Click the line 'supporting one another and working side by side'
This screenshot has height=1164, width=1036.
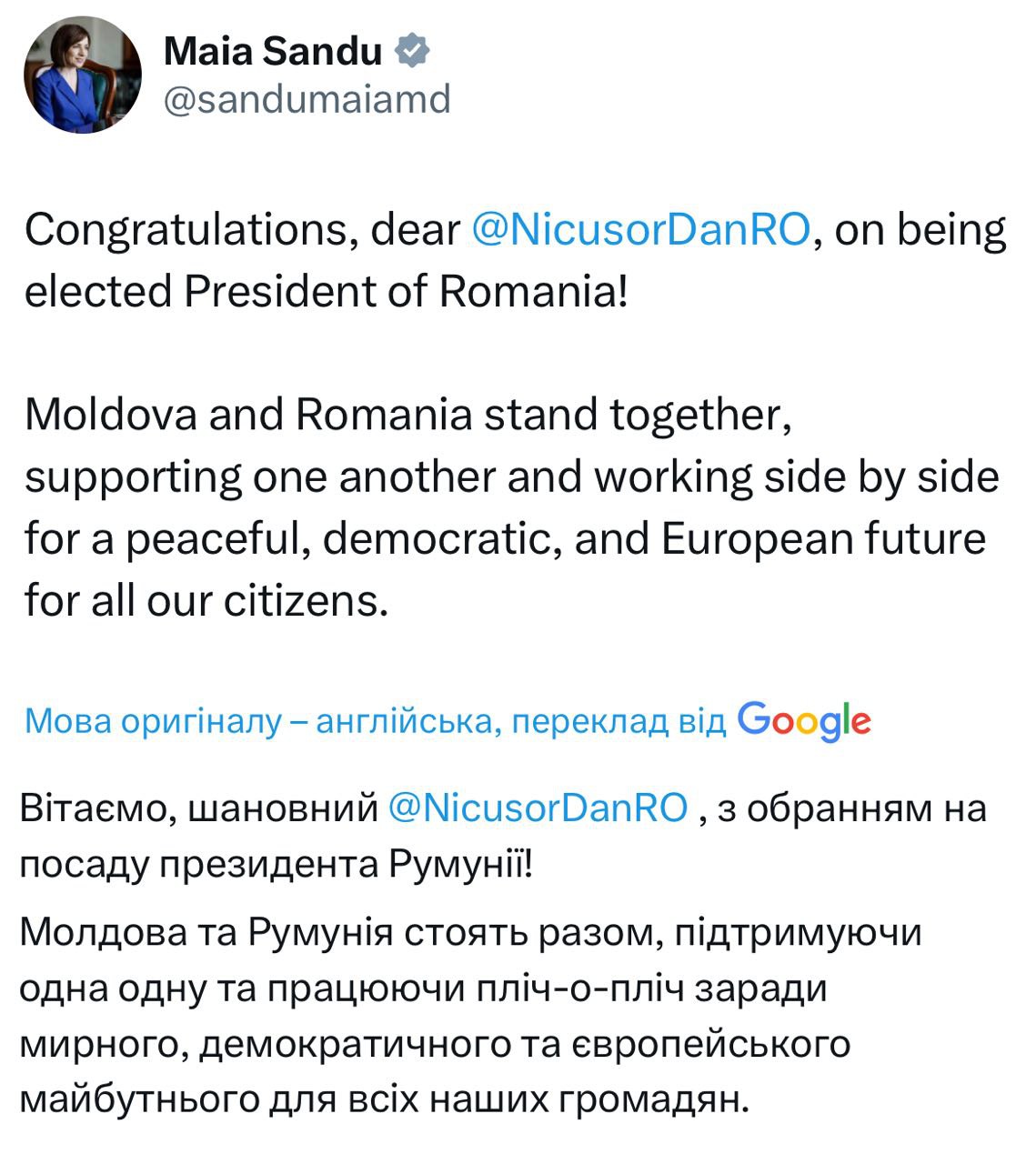511,477
